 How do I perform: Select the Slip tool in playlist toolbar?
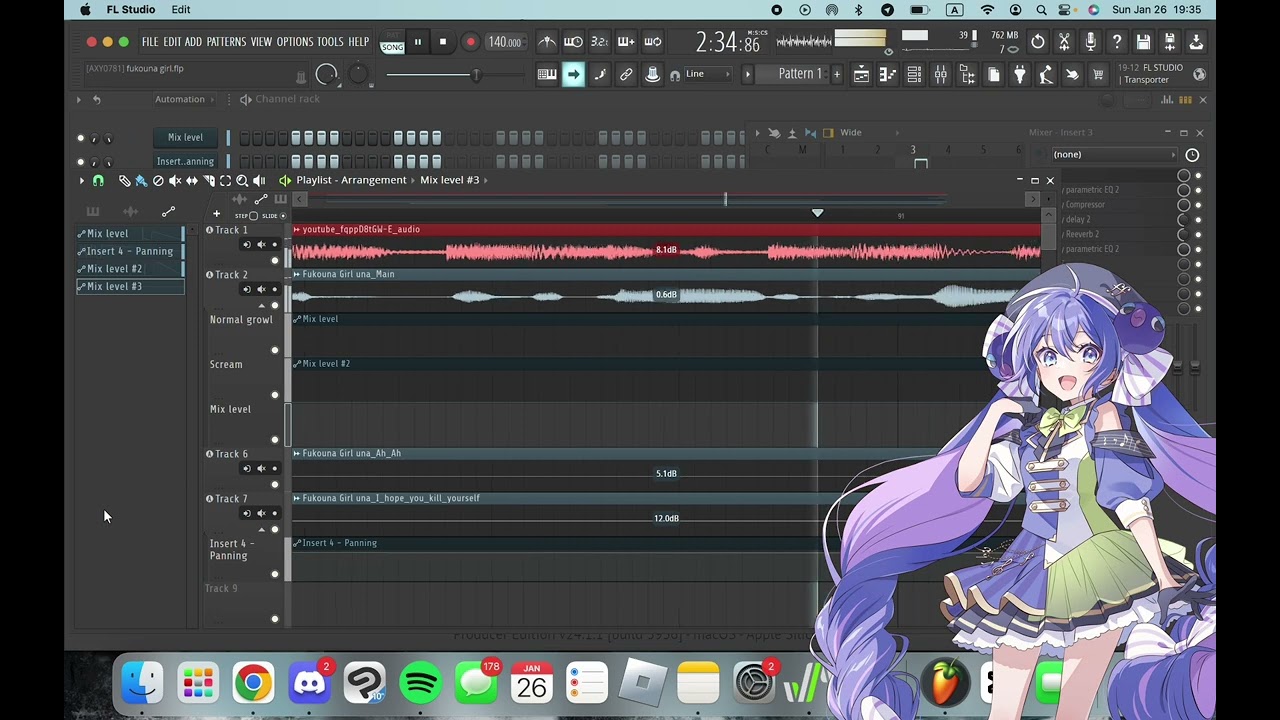(x=192, y=181)
